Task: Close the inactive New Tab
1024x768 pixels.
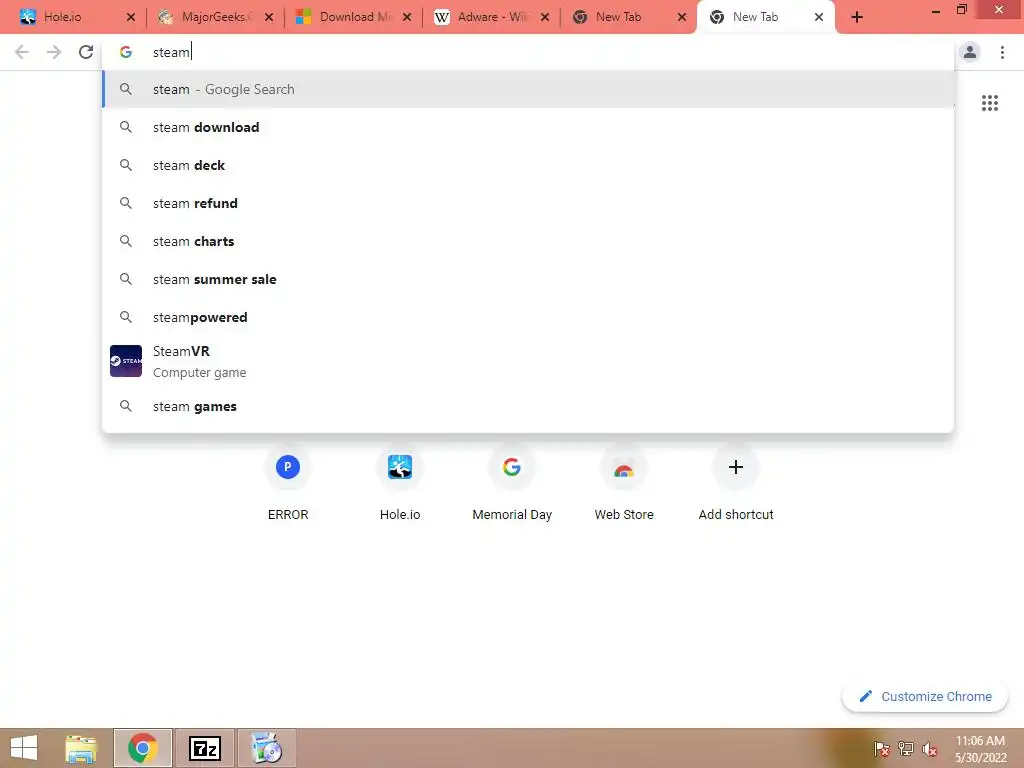Action: click(x=682, y=17)
